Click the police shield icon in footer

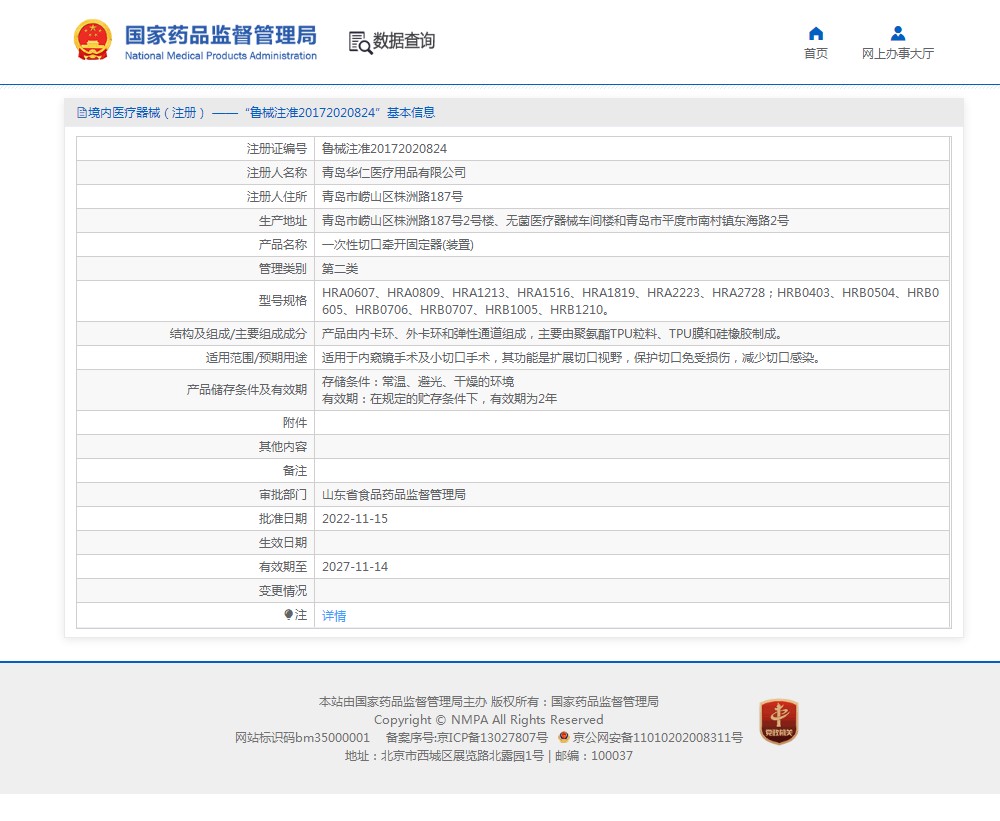click(x=563, y=737)
